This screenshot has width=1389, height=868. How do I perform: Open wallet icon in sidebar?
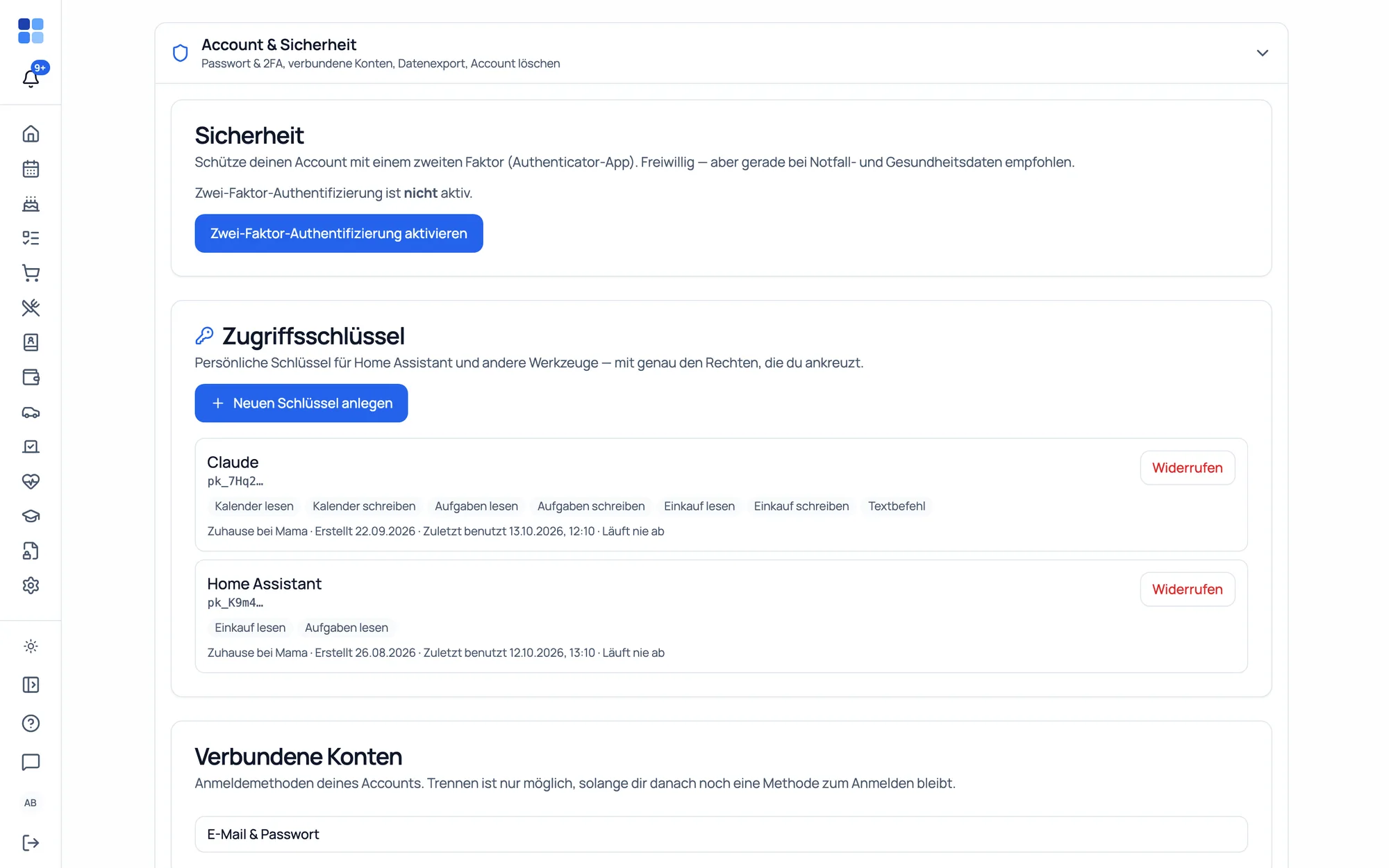point(31,377)
